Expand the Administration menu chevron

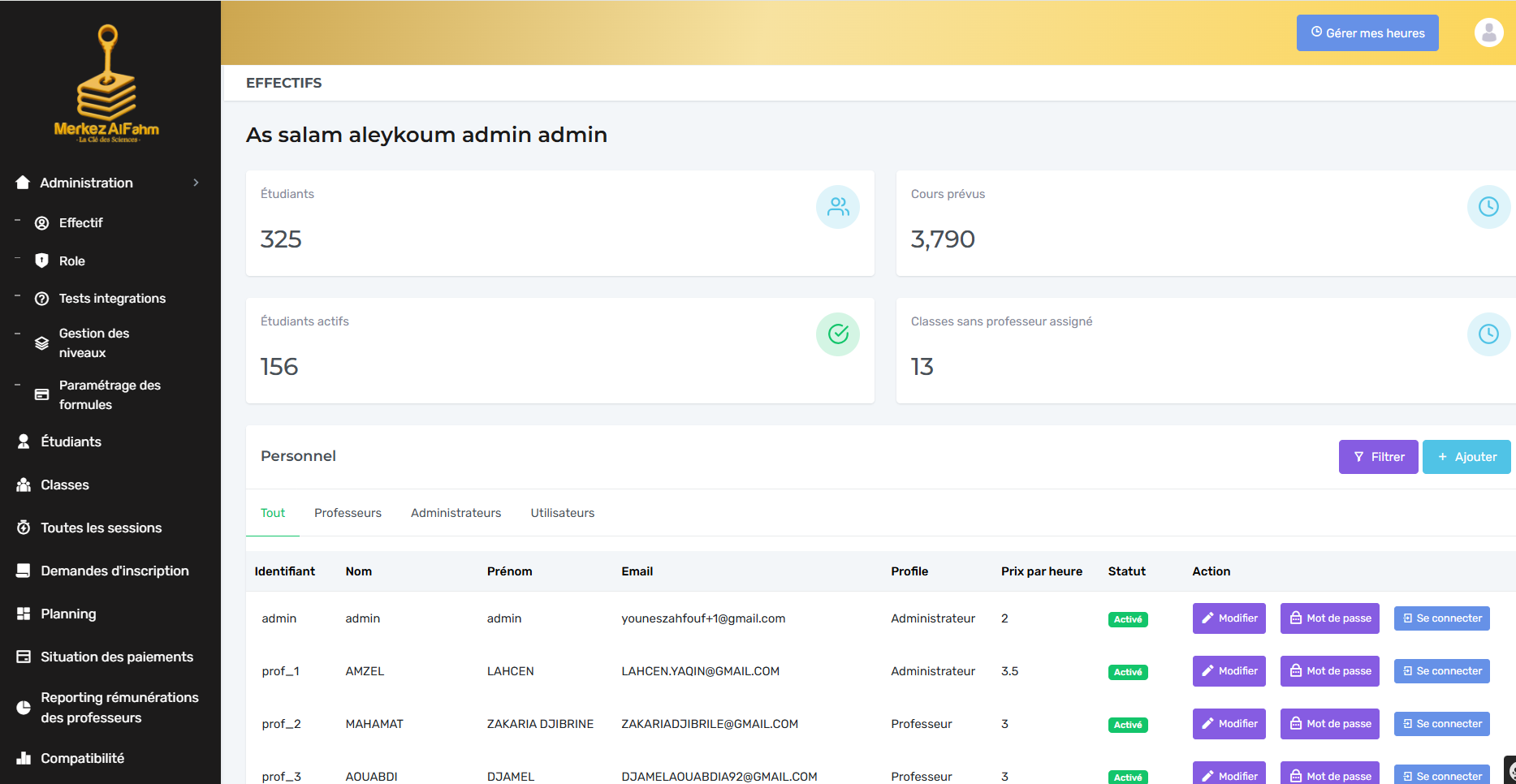pyautogui.click(x=196, y=183)
